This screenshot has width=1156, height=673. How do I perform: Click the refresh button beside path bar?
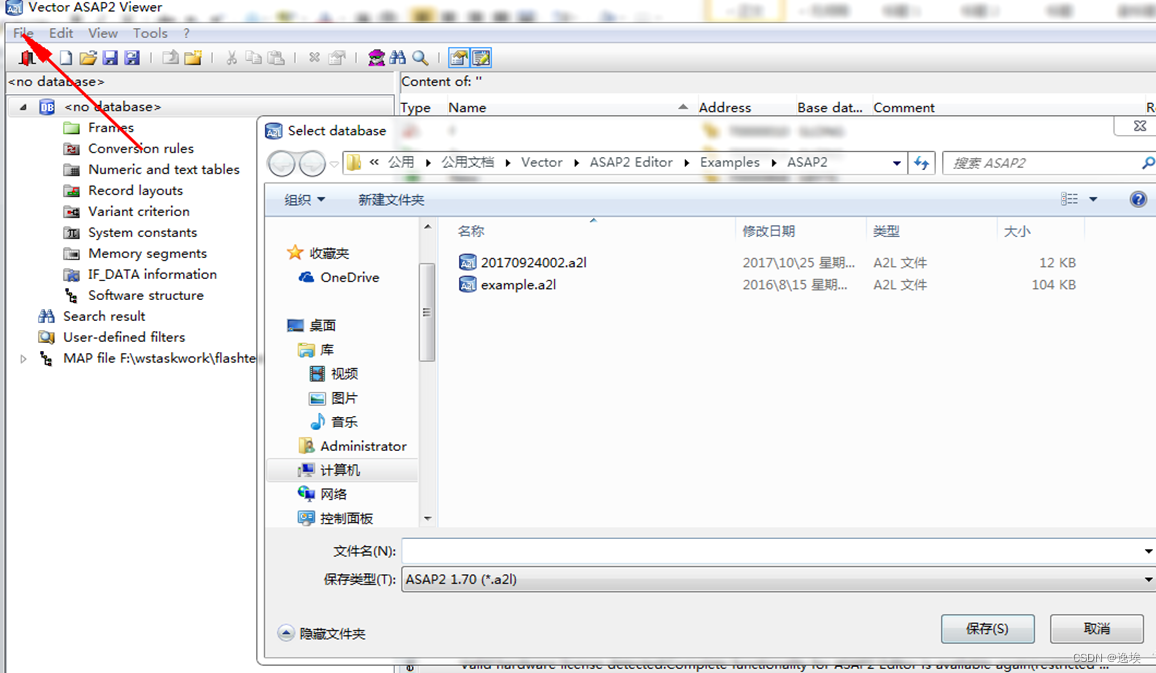click(922, 163)
